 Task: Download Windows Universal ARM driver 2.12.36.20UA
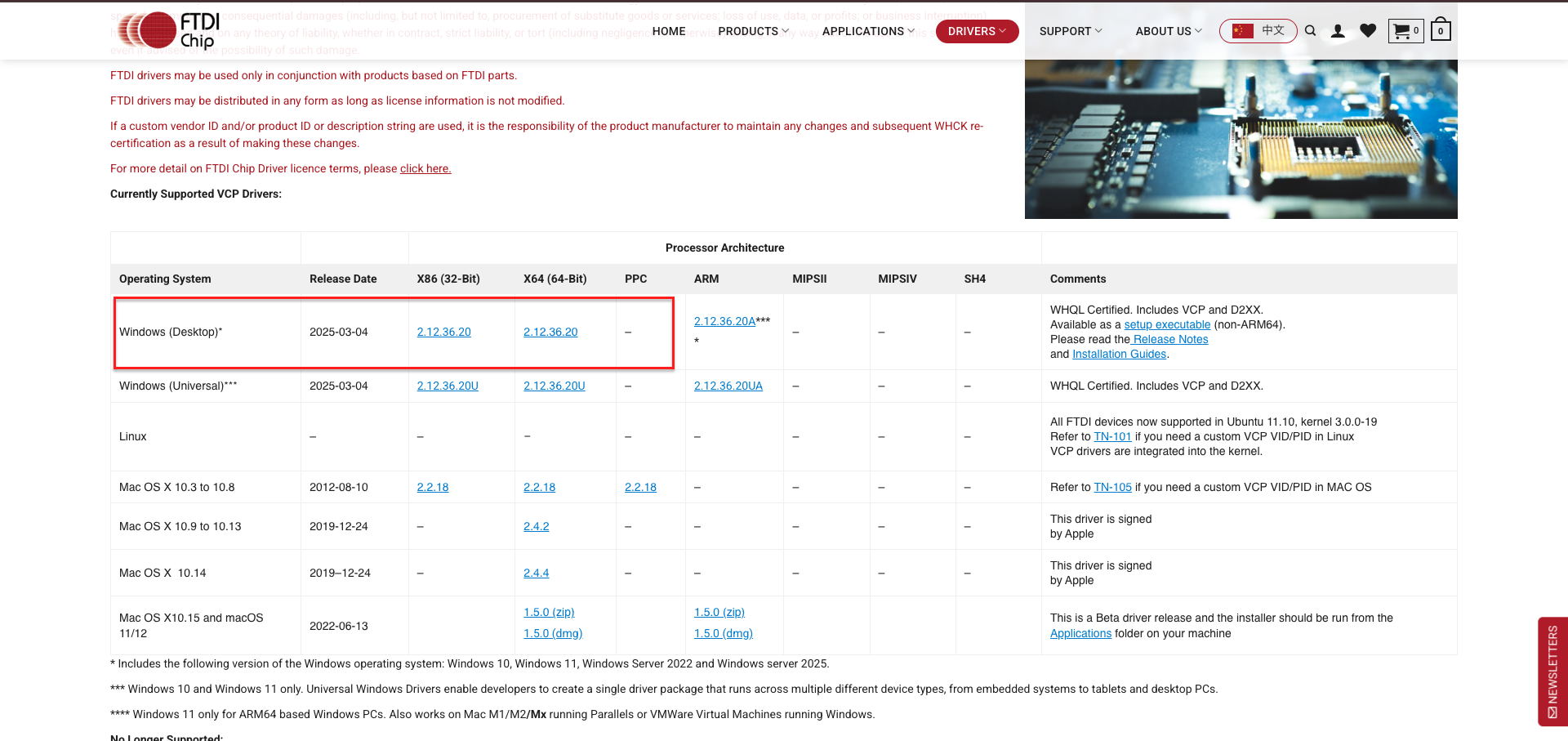coord(728,386)
